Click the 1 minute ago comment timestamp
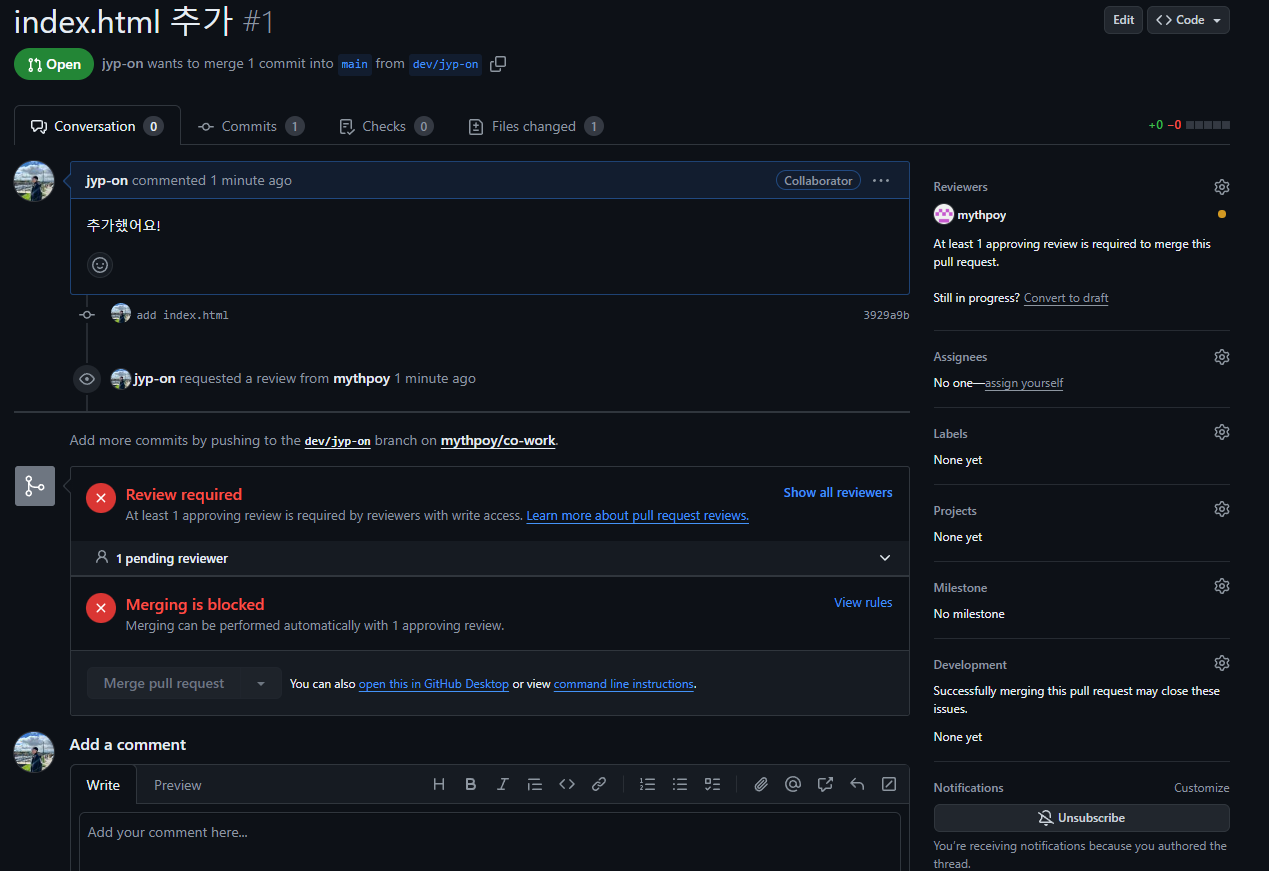This screenshot has height=871, width=1269. point(251,181)
